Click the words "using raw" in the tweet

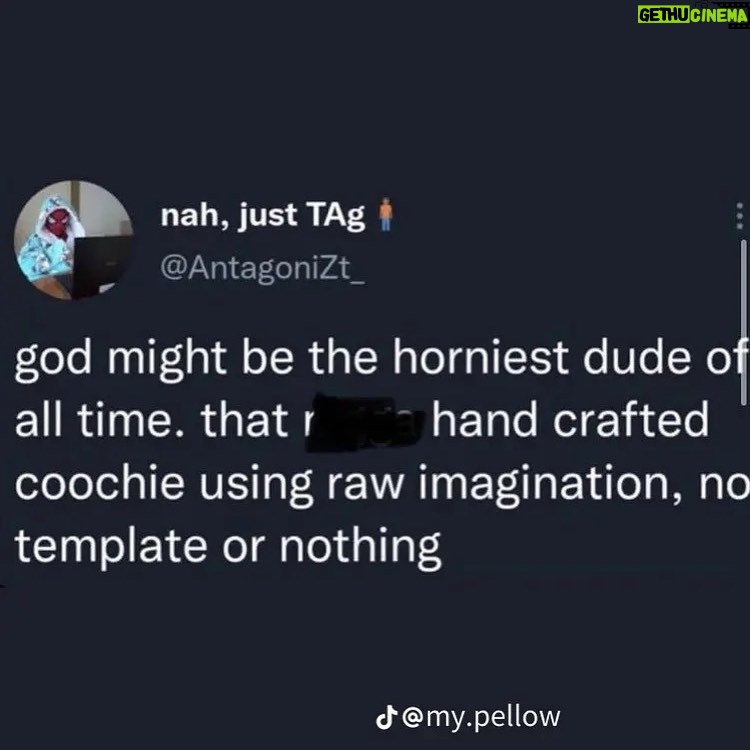pos(301,485)
